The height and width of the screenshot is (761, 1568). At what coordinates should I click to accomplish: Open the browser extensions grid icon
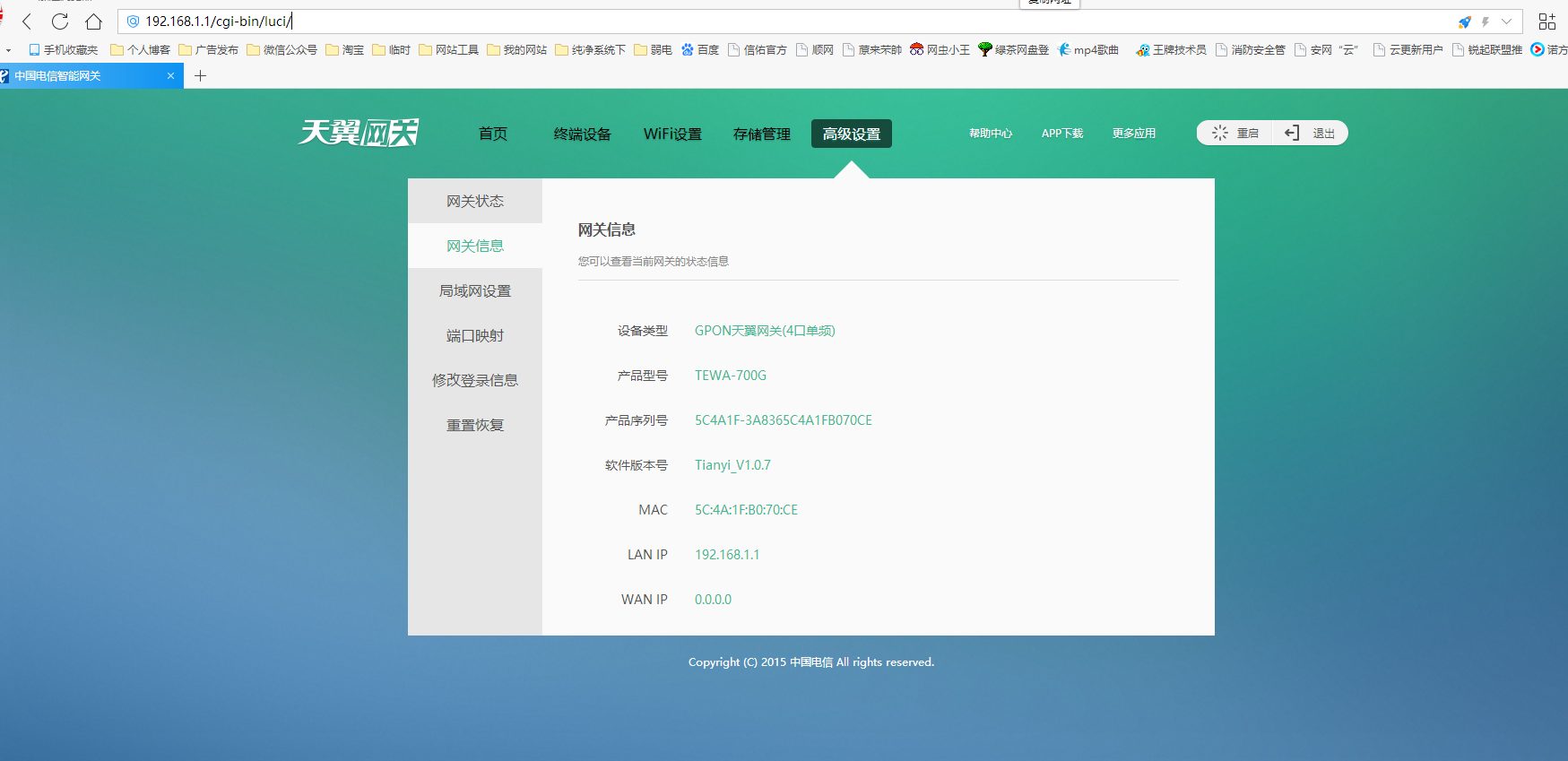click(1547, 22)
